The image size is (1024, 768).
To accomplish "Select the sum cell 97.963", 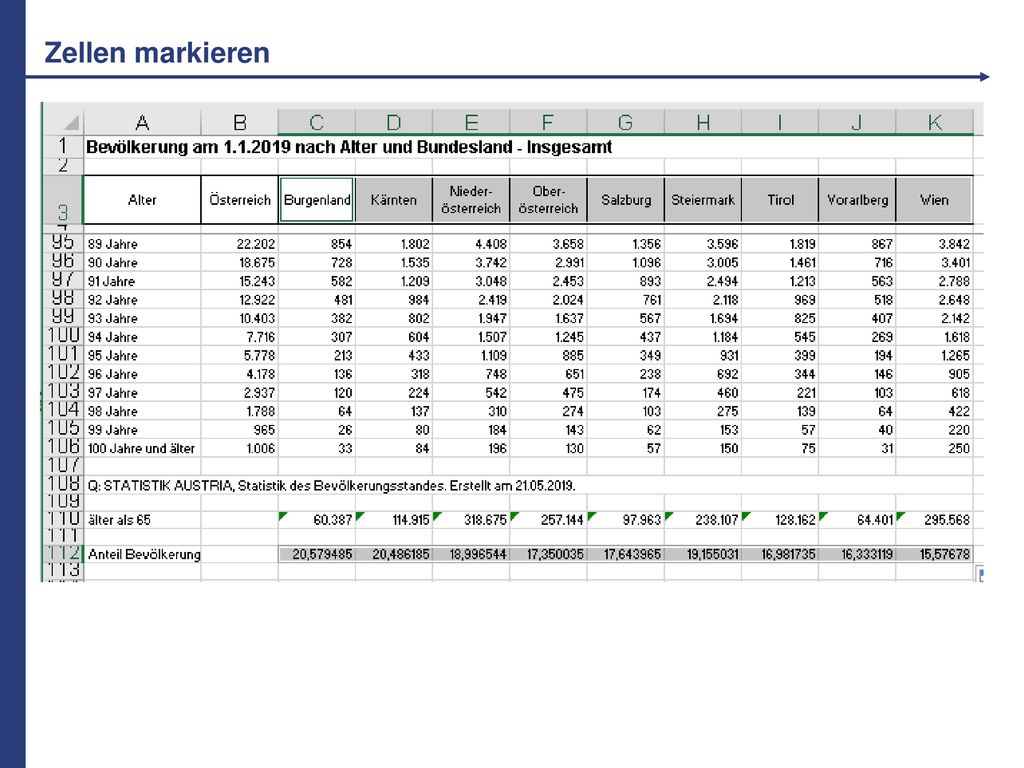I will [x=626, y=520].
